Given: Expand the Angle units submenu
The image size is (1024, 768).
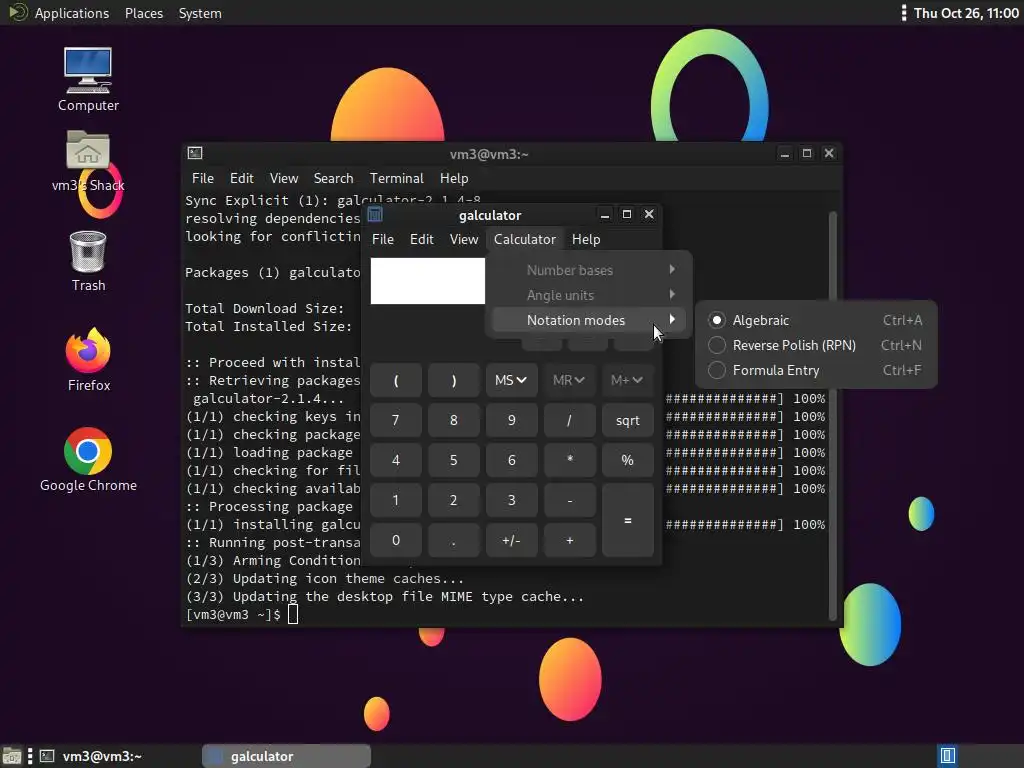Looking at the screenshot, I should (x=588, y=295).
